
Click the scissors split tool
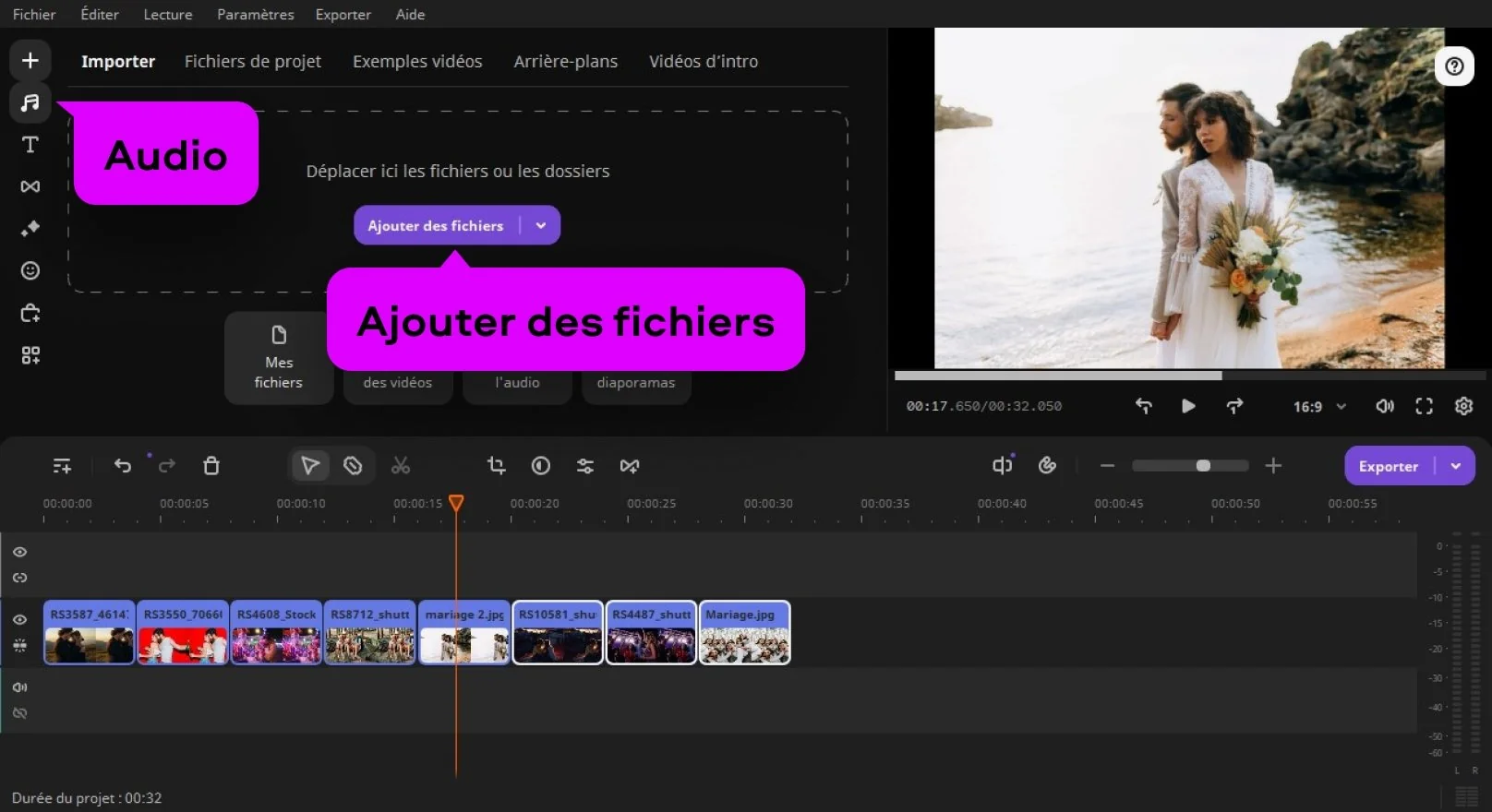pos(400,466)
